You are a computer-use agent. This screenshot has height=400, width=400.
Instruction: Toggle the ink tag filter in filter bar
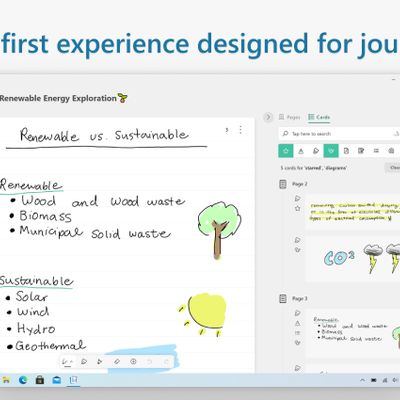pos(316,151)
